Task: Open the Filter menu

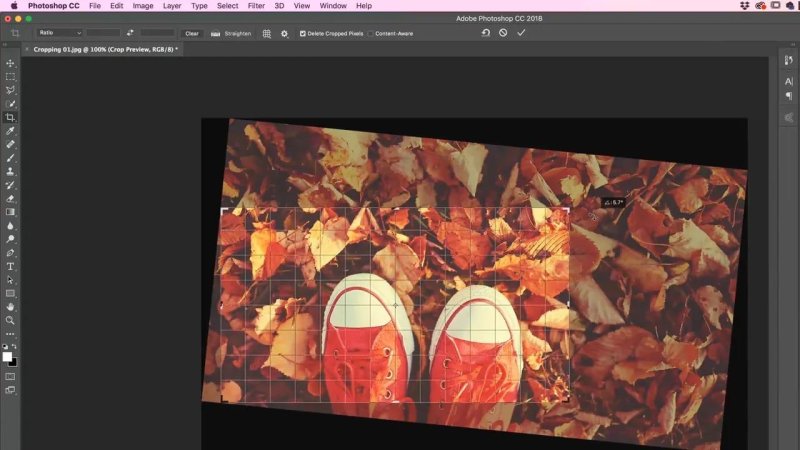Action: click(256, 6)
